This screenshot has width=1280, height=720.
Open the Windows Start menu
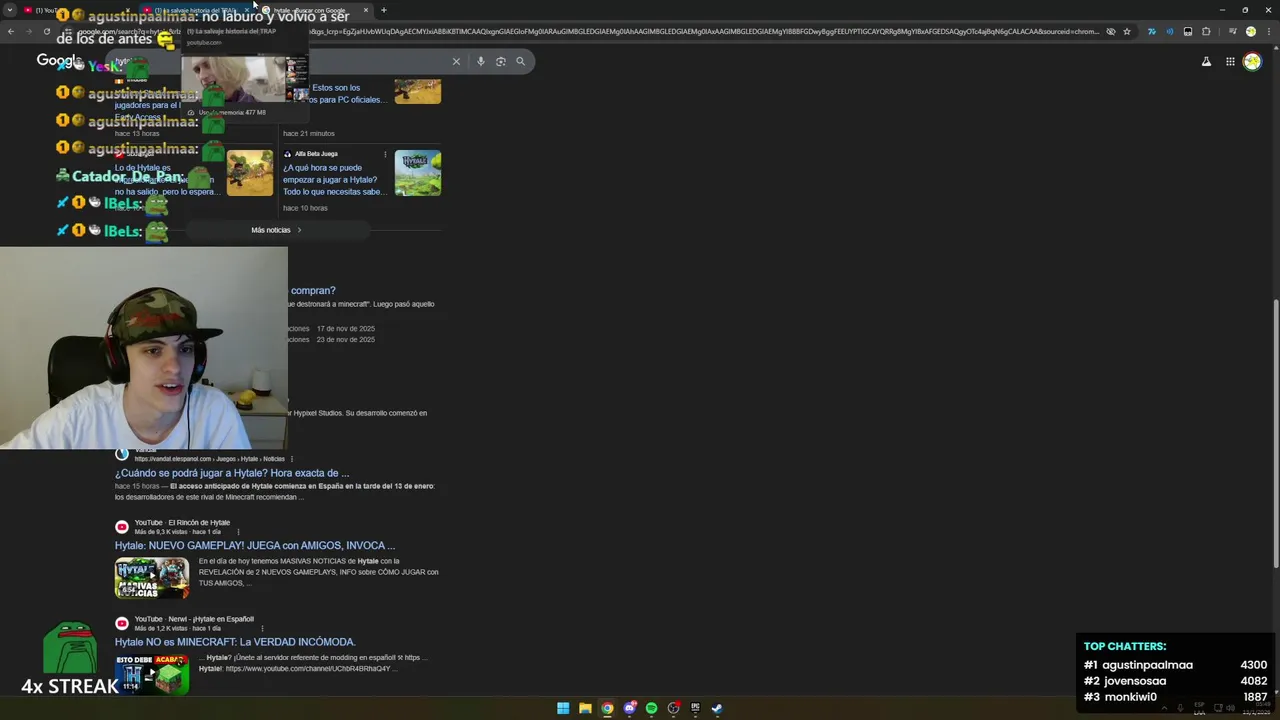563,708
